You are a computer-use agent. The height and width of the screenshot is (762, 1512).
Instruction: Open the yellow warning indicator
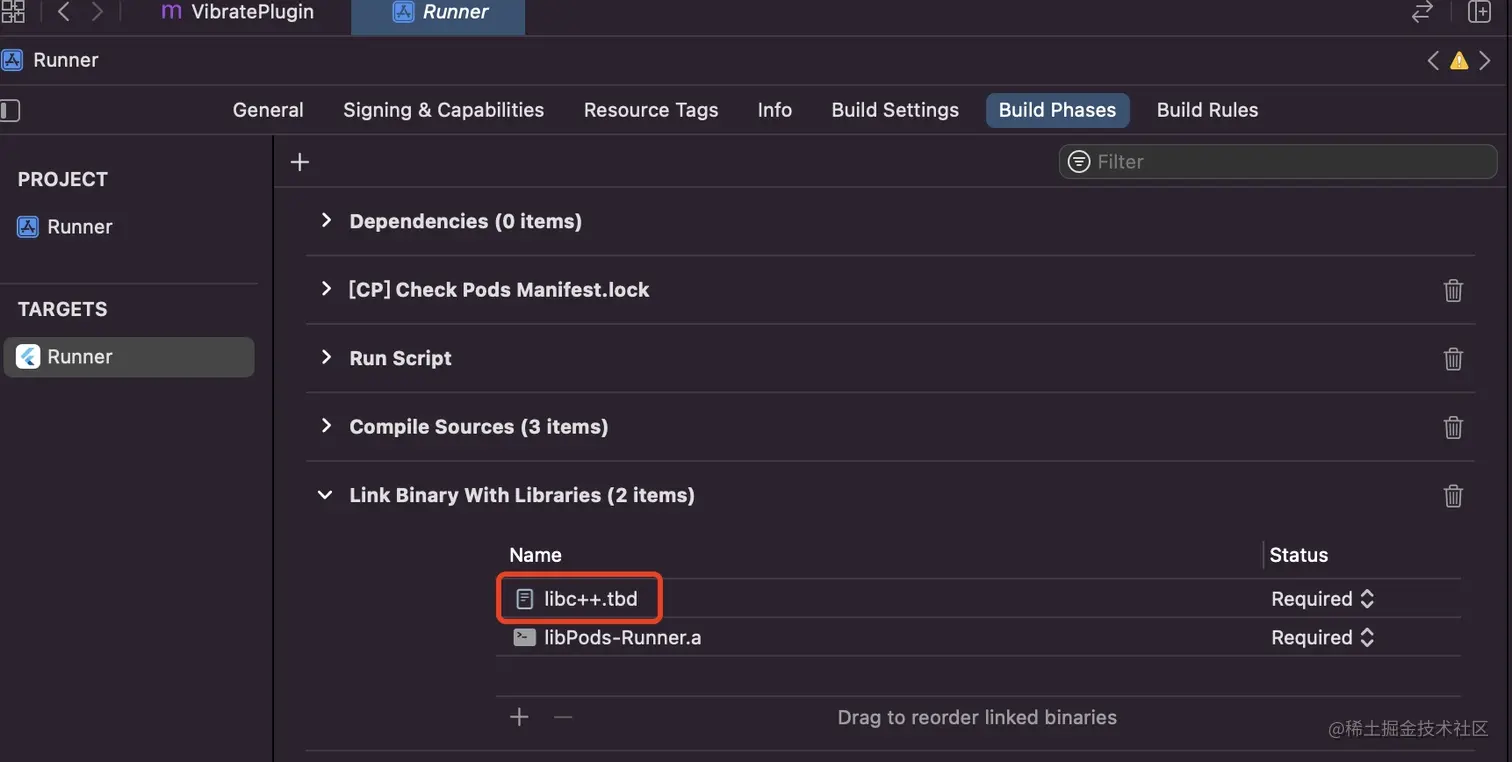click(1459, 60)
